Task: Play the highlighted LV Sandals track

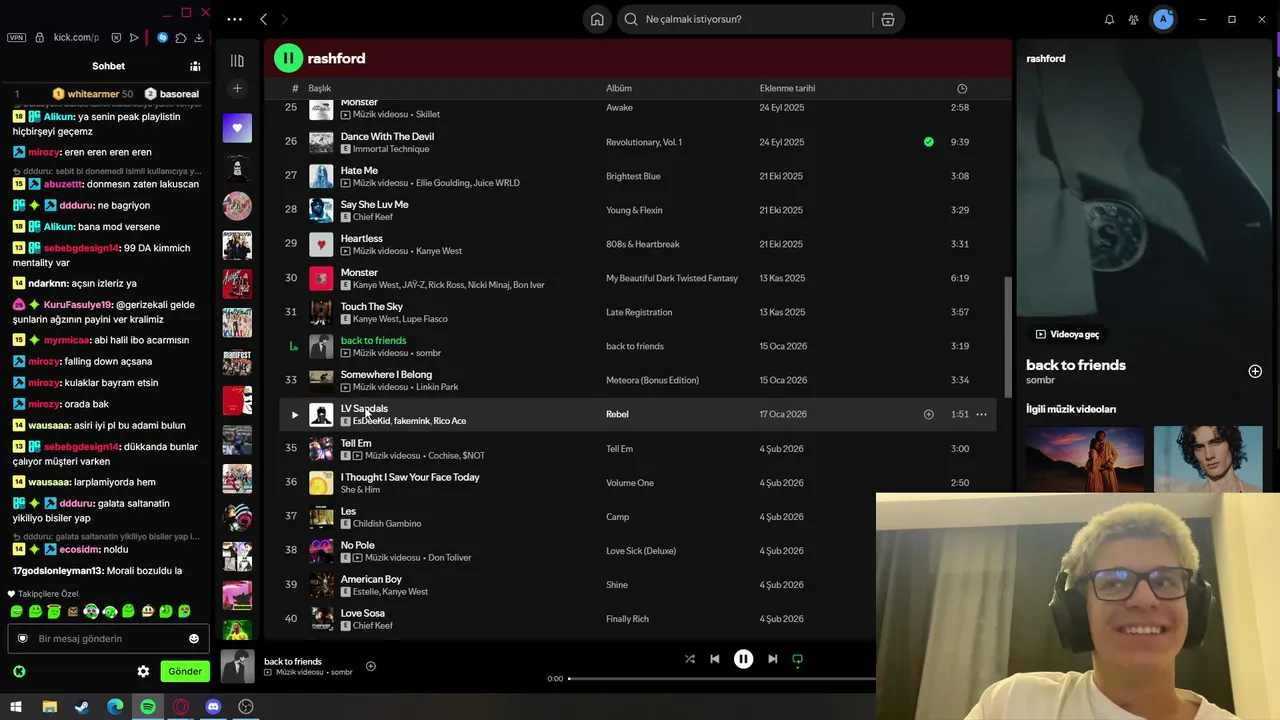Action: click(x=294, y=414)
